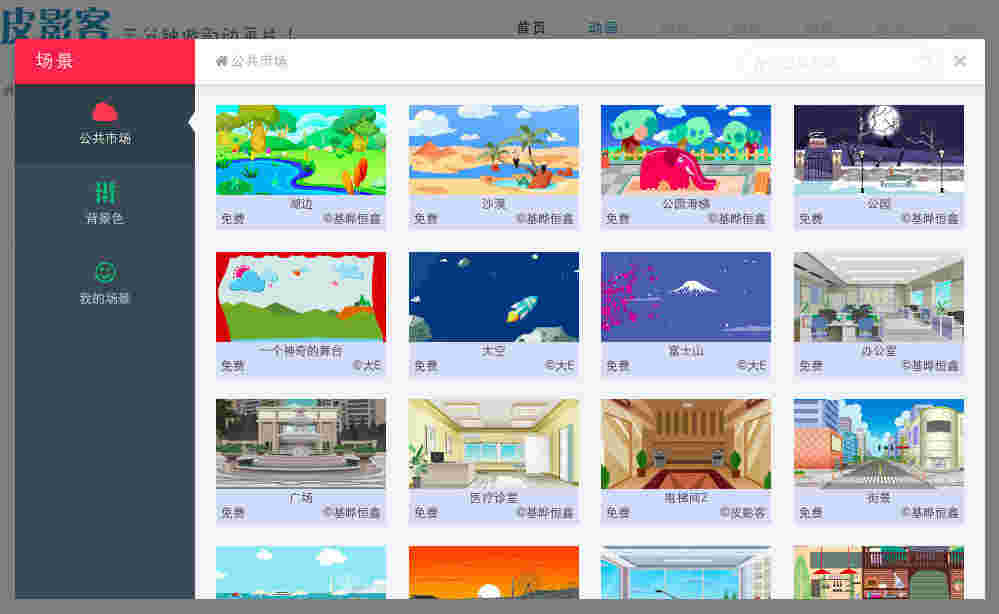Select the 办公室 office scene thumbnail

[x=879, y=297]
